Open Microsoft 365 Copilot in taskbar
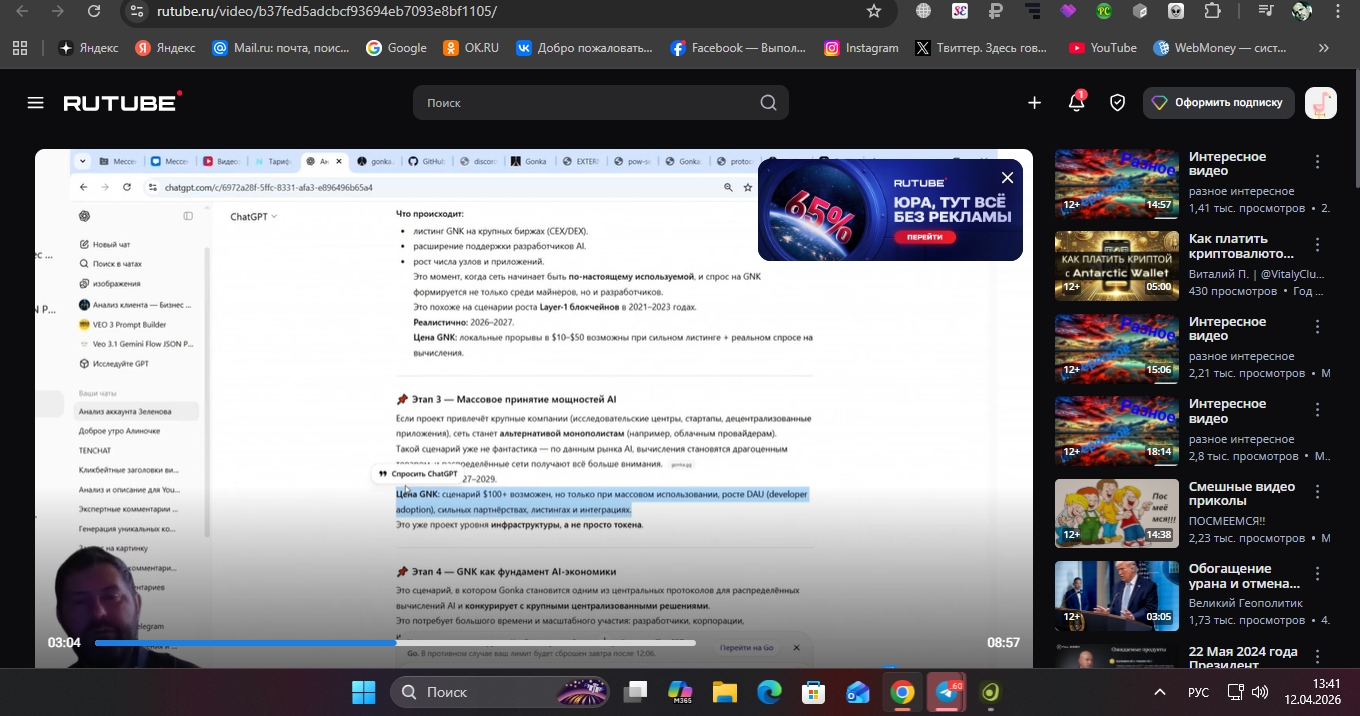This screenshot has height=716, width=1360. pos(680,692)
